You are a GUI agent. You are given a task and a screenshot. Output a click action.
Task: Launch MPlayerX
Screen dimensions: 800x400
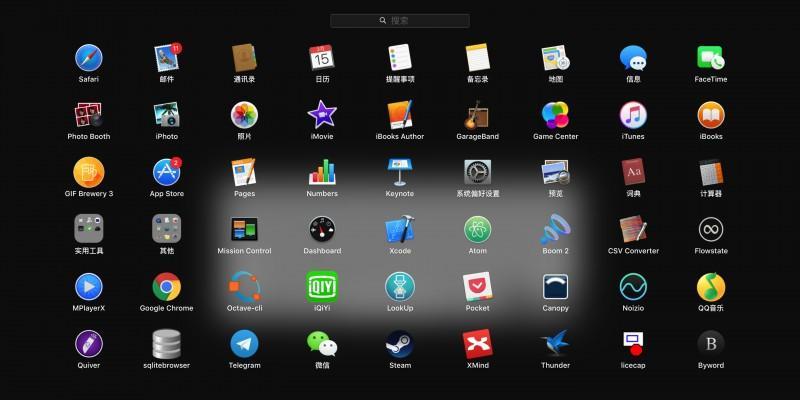89,287
